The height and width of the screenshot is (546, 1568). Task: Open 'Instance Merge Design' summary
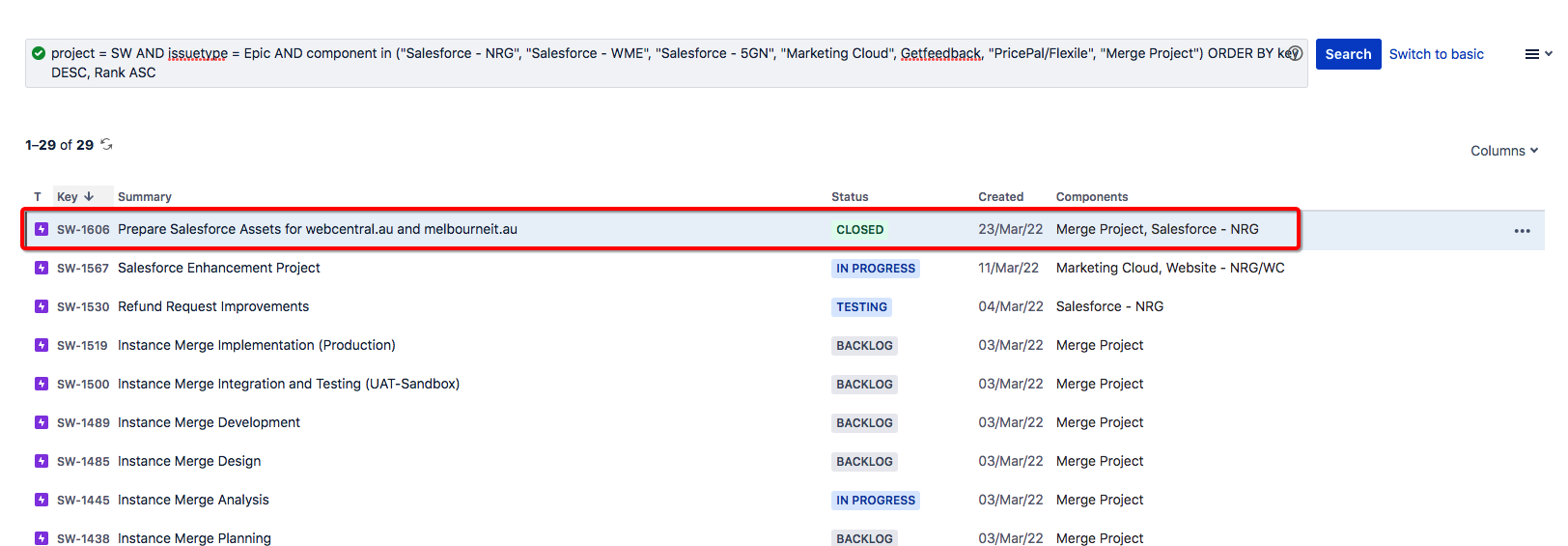click(x=189, y=461)
